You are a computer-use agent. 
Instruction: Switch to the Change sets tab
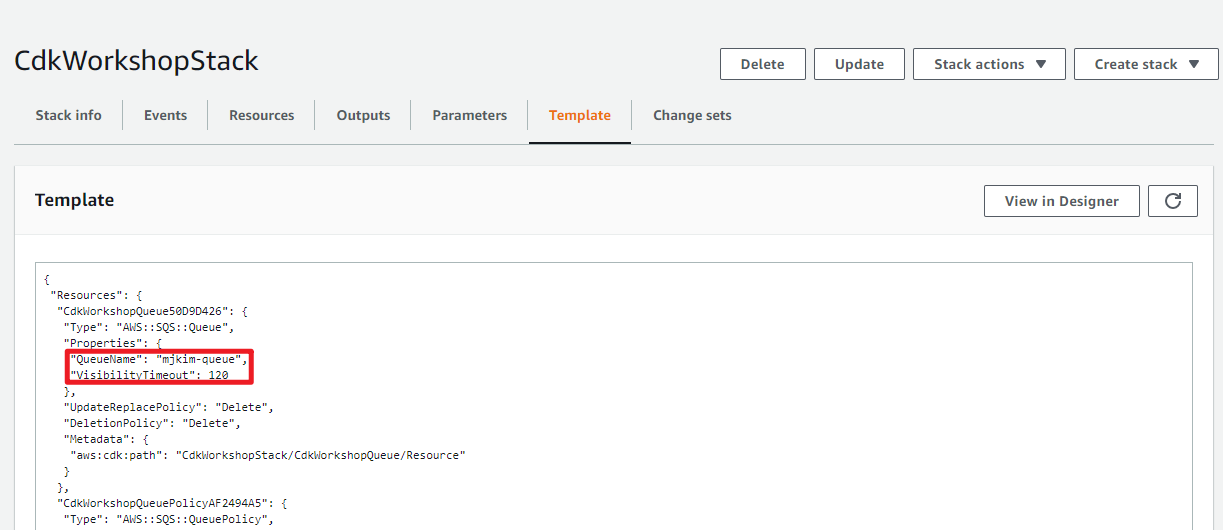tap(692, 115)
